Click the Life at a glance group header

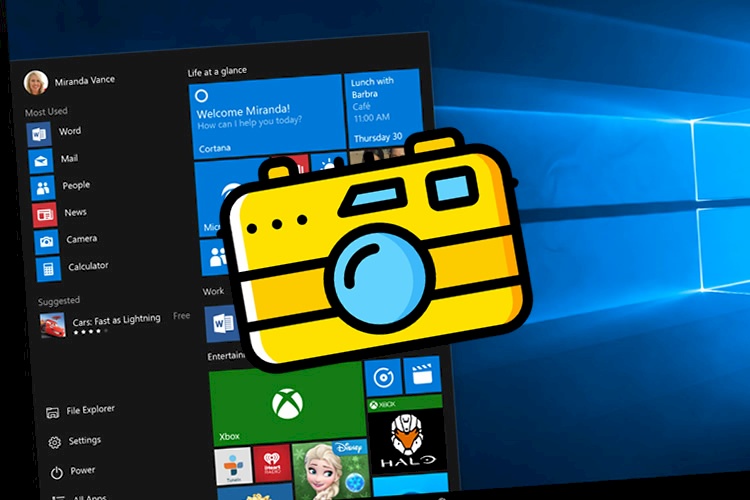pos(217,72)
